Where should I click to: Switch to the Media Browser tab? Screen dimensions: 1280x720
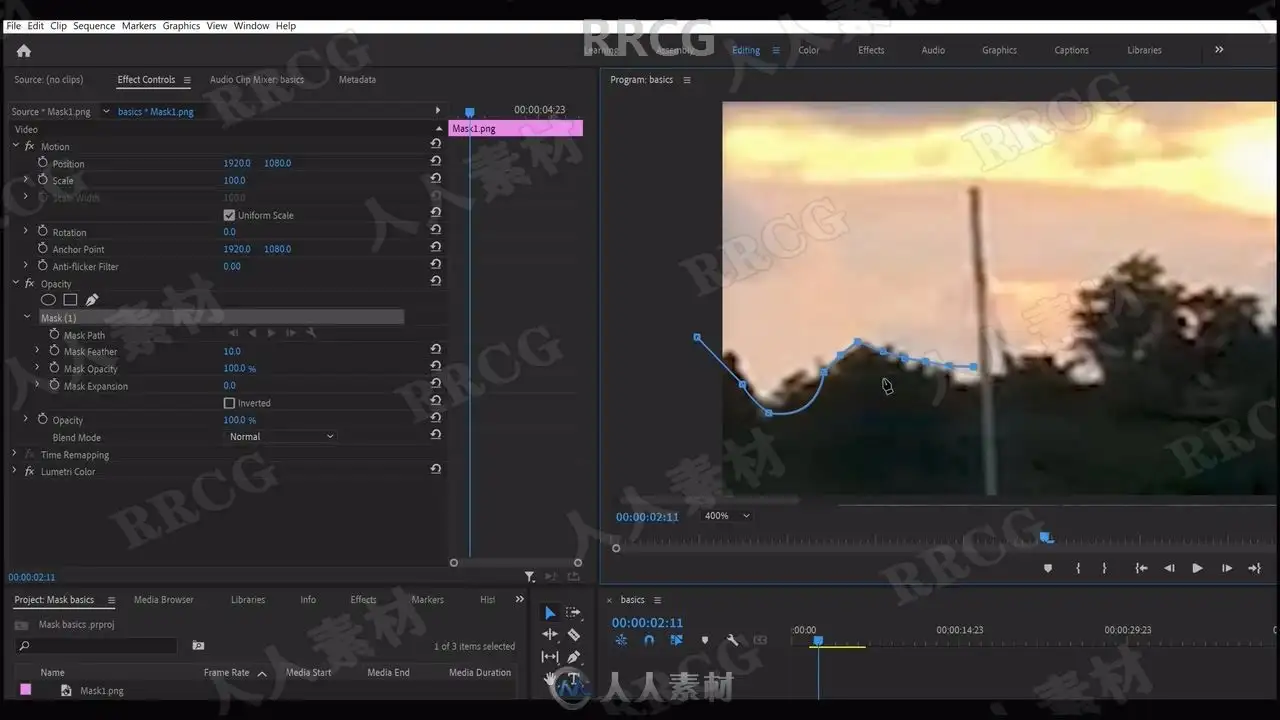click(x=164, y=600)
